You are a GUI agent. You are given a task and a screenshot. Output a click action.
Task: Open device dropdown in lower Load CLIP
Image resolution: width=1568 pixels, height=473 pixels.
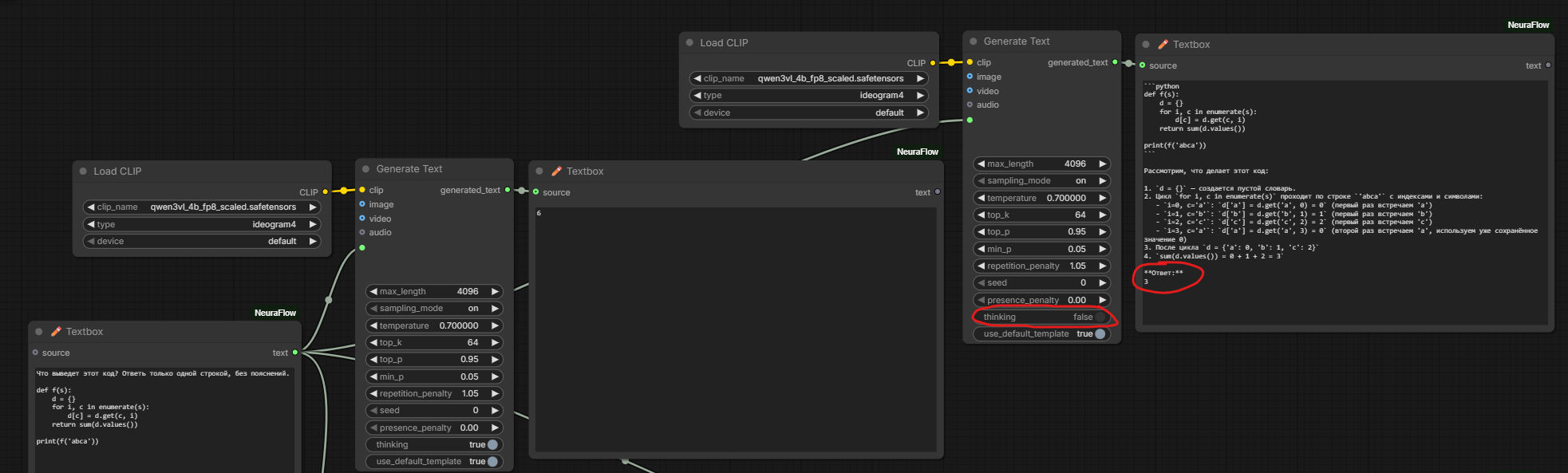[x=202, y=241]
